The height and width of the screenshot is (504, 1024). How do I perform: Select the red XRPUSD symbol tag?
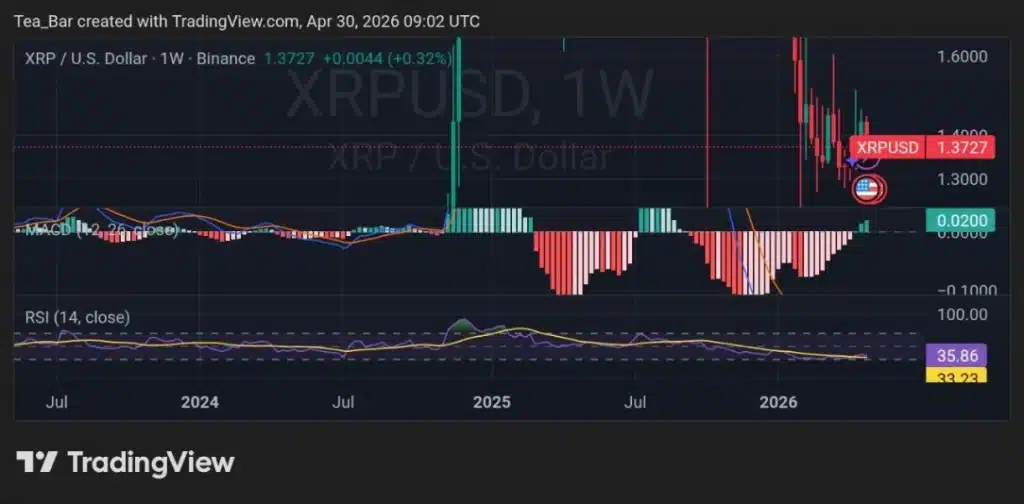[888, 148]
